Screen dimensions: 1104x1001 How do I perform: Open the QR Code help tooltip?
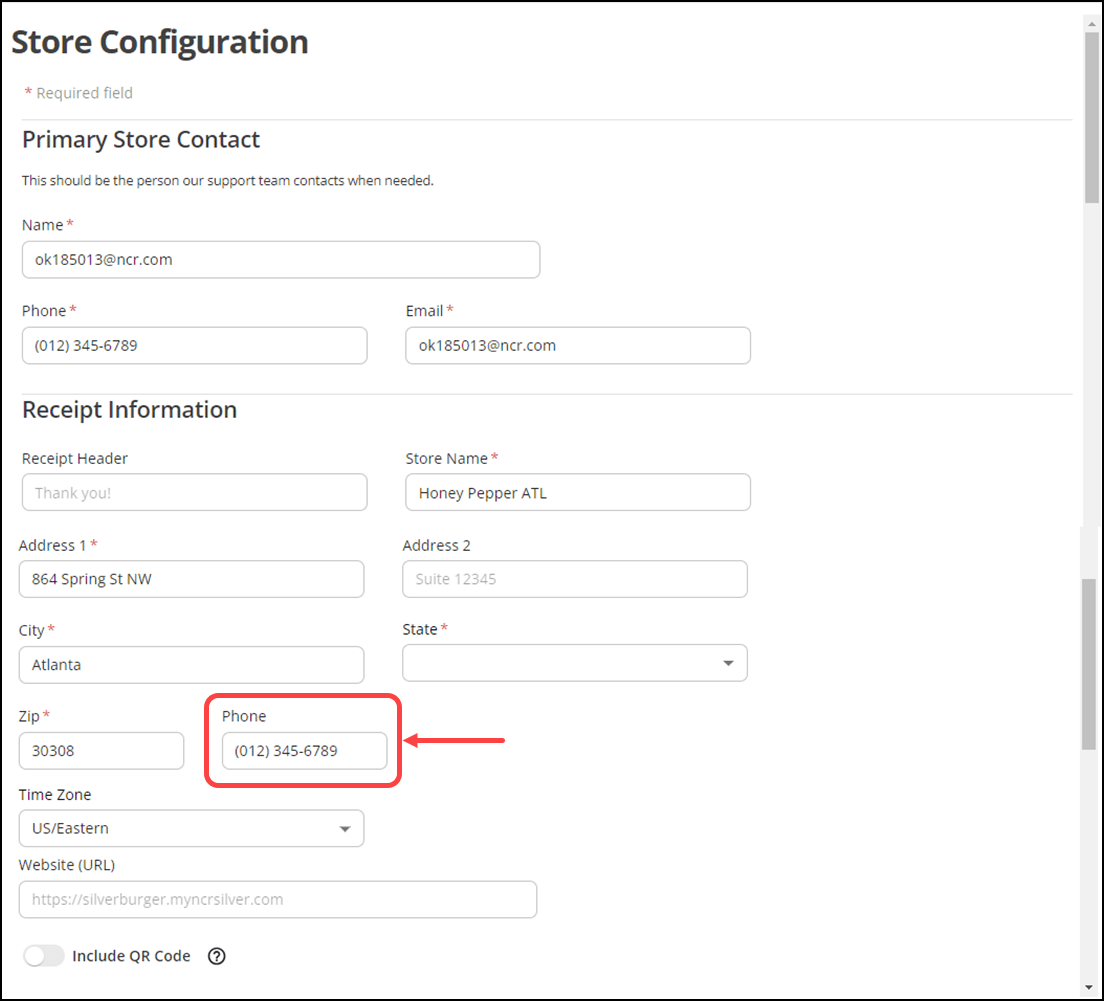[217, 956]
